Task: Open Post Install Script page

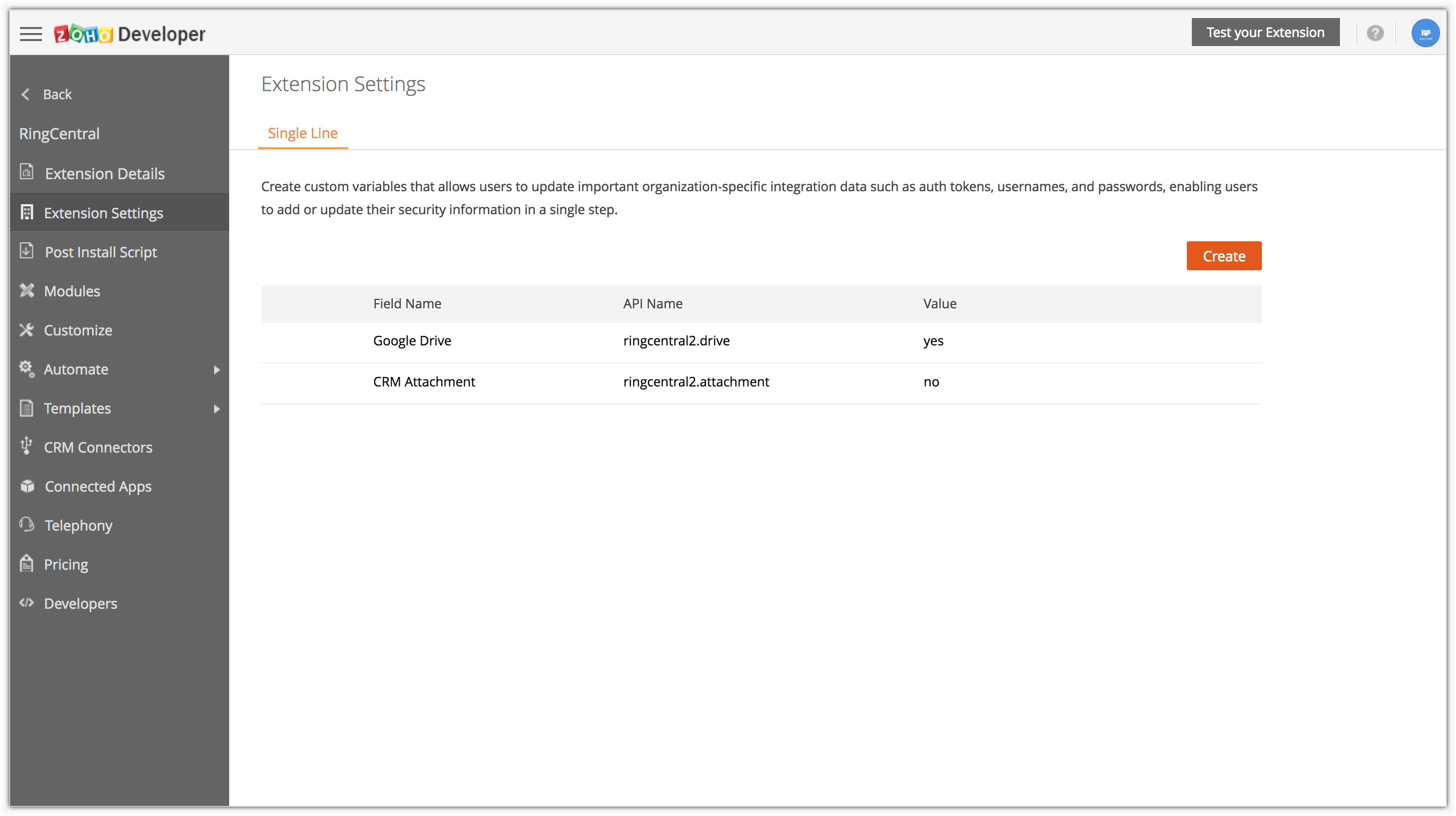Action: pos(101,252)
